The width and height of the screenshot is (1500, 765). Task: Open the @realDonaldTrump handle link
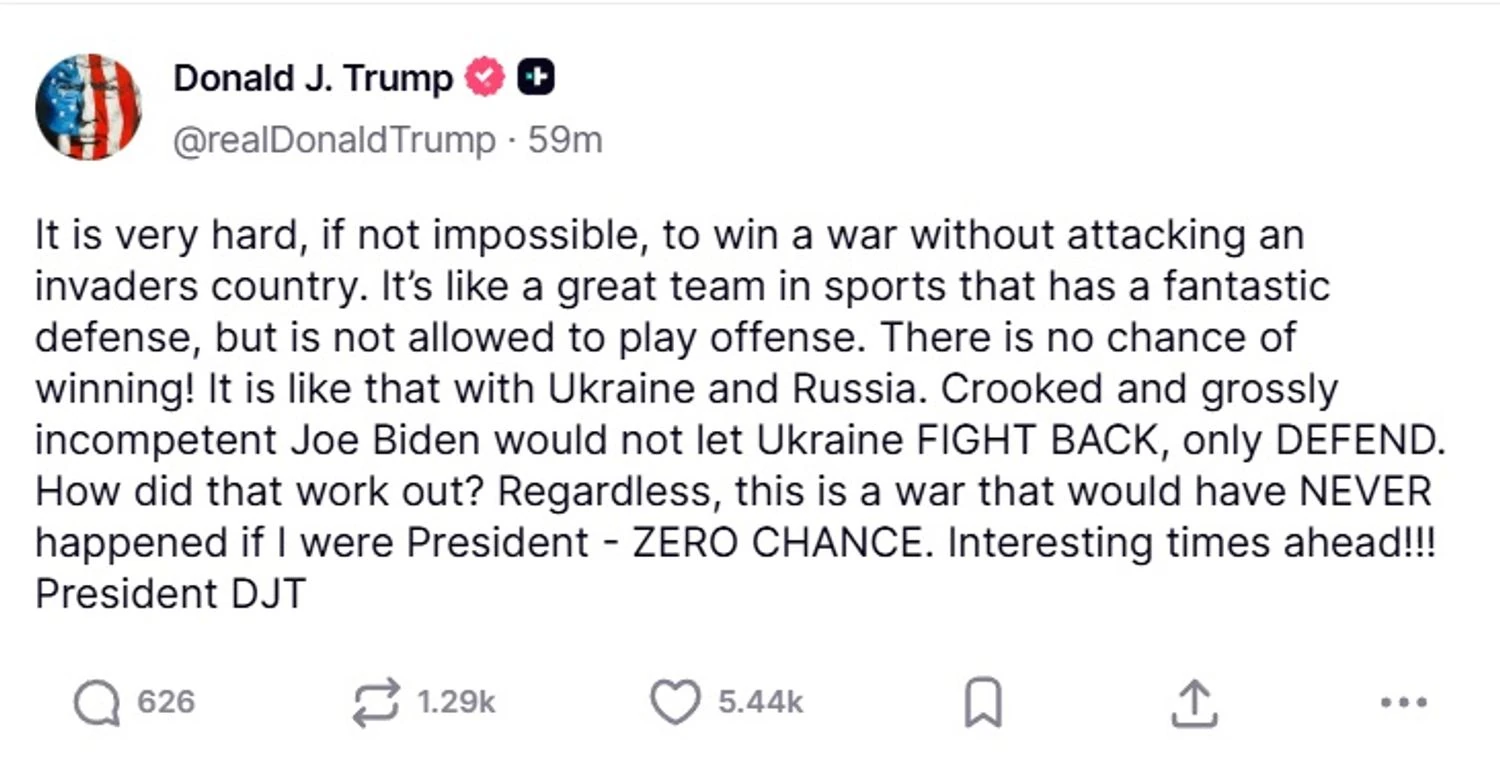pos(334,141)
